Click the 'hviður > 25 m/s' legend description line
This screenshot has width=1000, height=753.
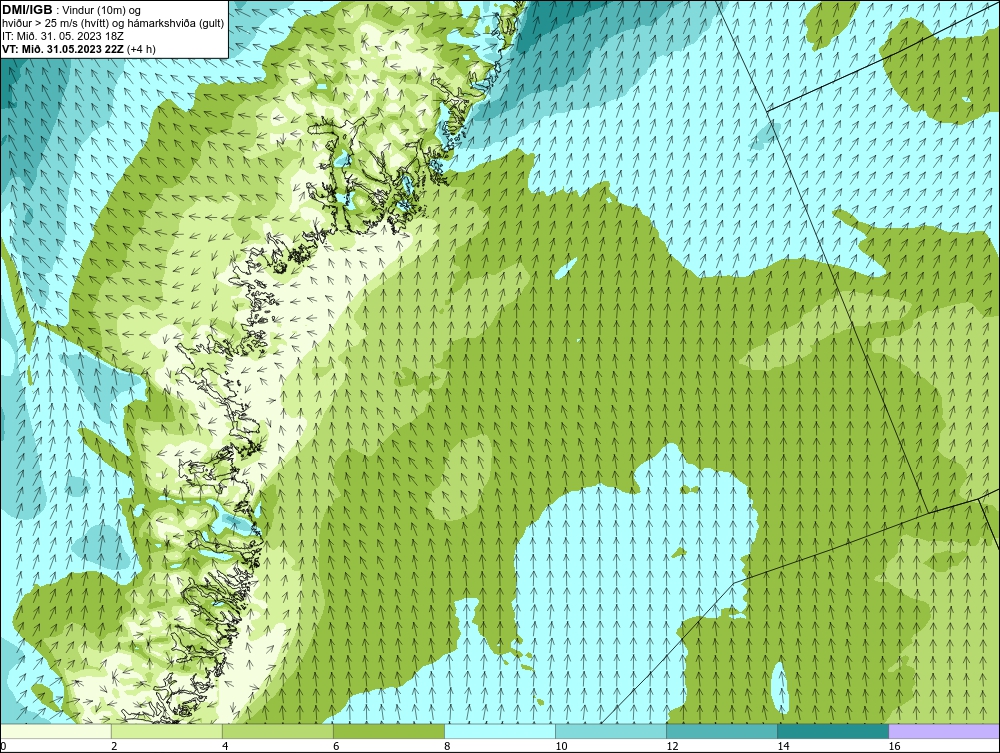coord(112,23)
